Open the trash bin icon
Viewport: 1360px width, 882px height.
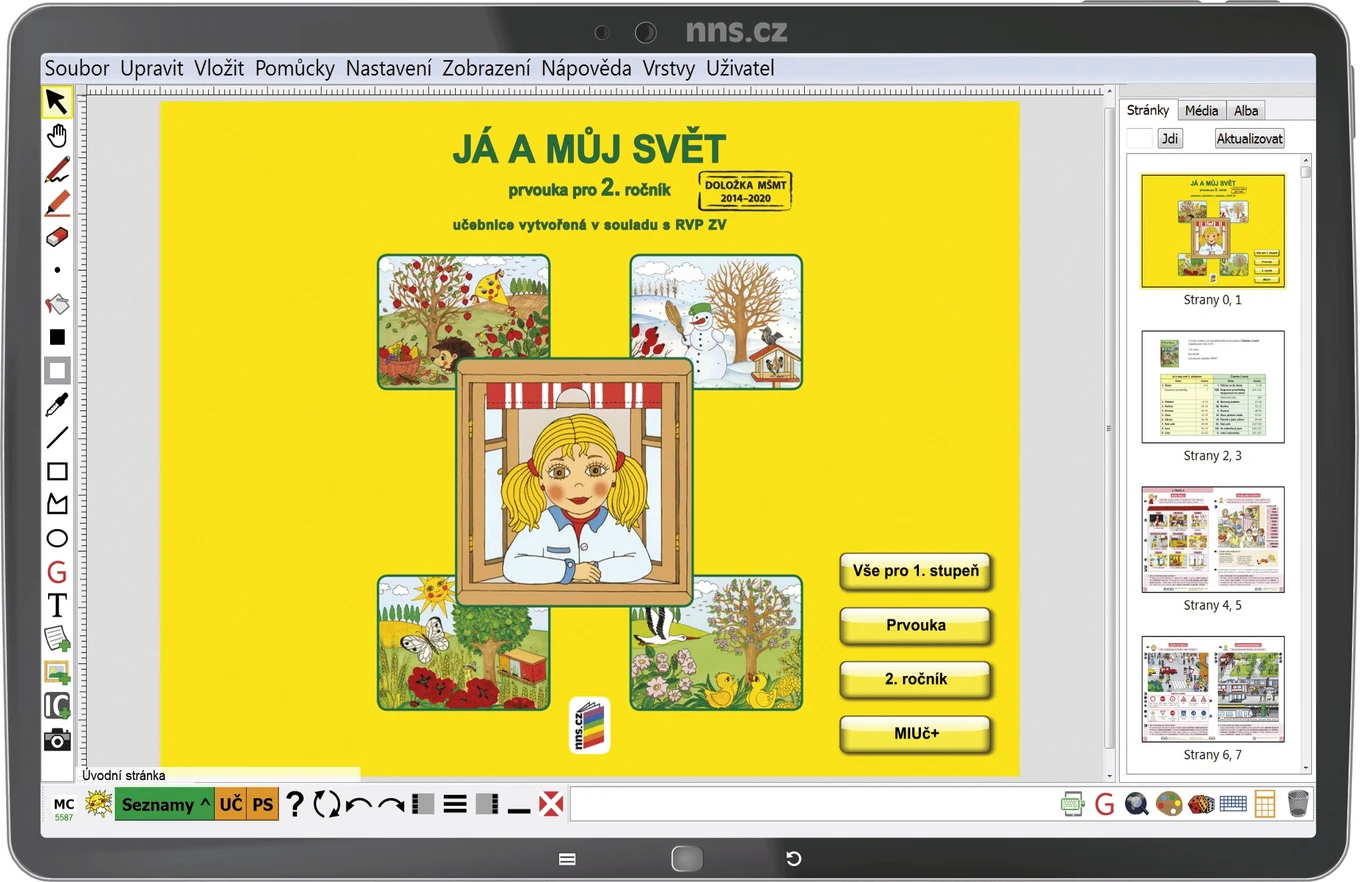coord(1298,804)
